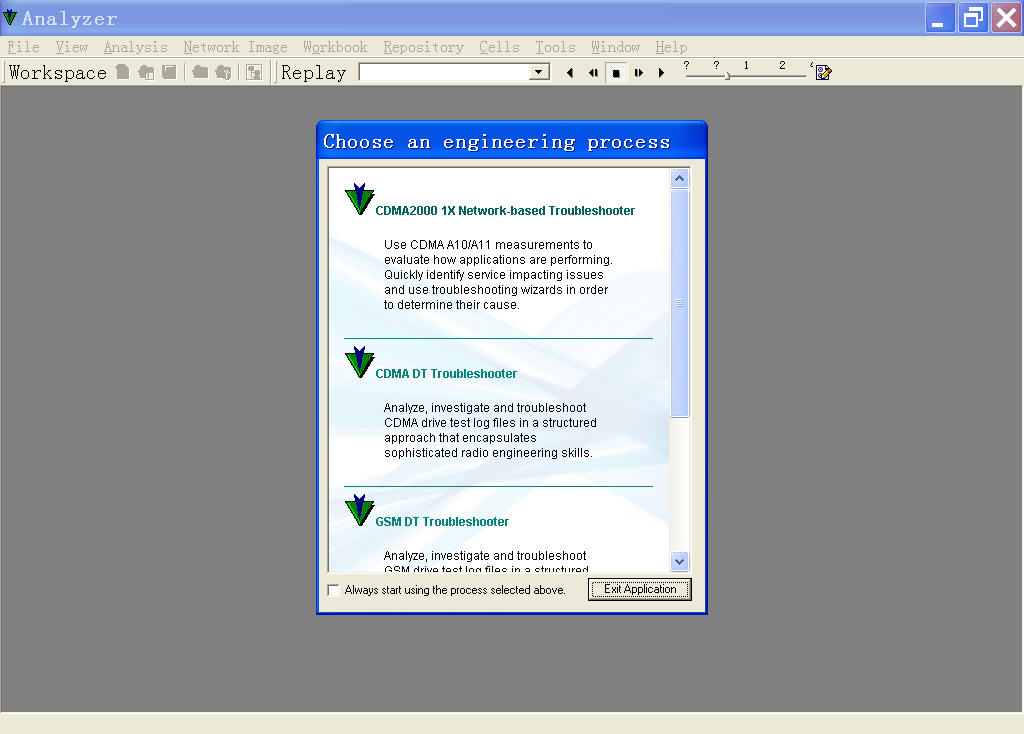
Task: Open the Cells menu
Action: [x=500, y=47]
